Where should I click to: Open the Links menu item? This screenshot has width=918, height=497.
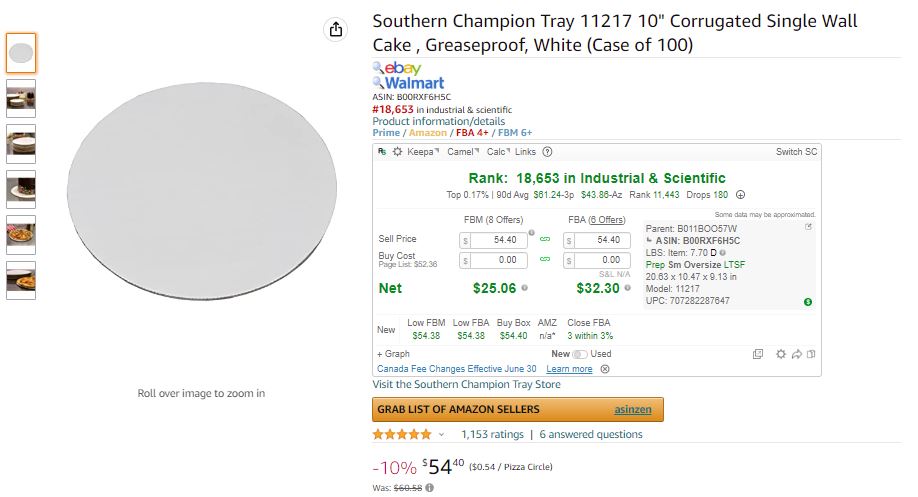(x=525, y=152)
